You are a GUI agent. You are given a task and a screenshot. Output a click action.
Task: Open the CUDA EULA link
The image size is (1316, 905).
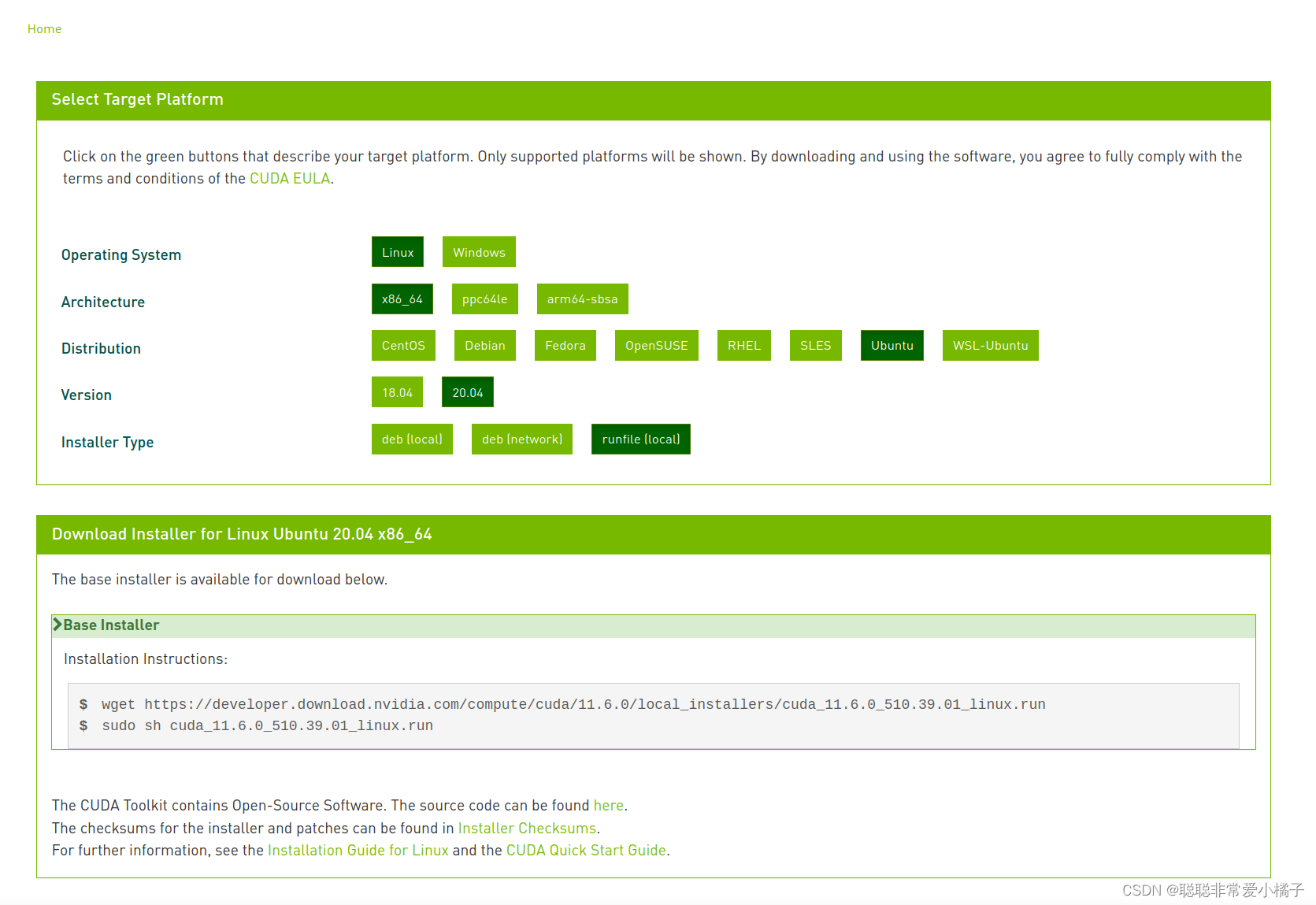(290, 179)
